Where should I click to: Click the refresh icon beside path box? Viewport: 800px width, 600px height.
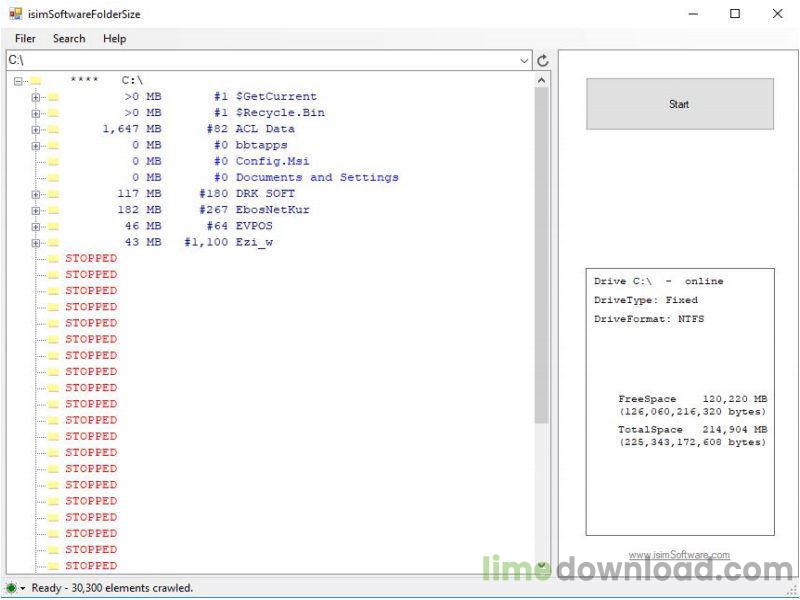(x=543, y=61)
